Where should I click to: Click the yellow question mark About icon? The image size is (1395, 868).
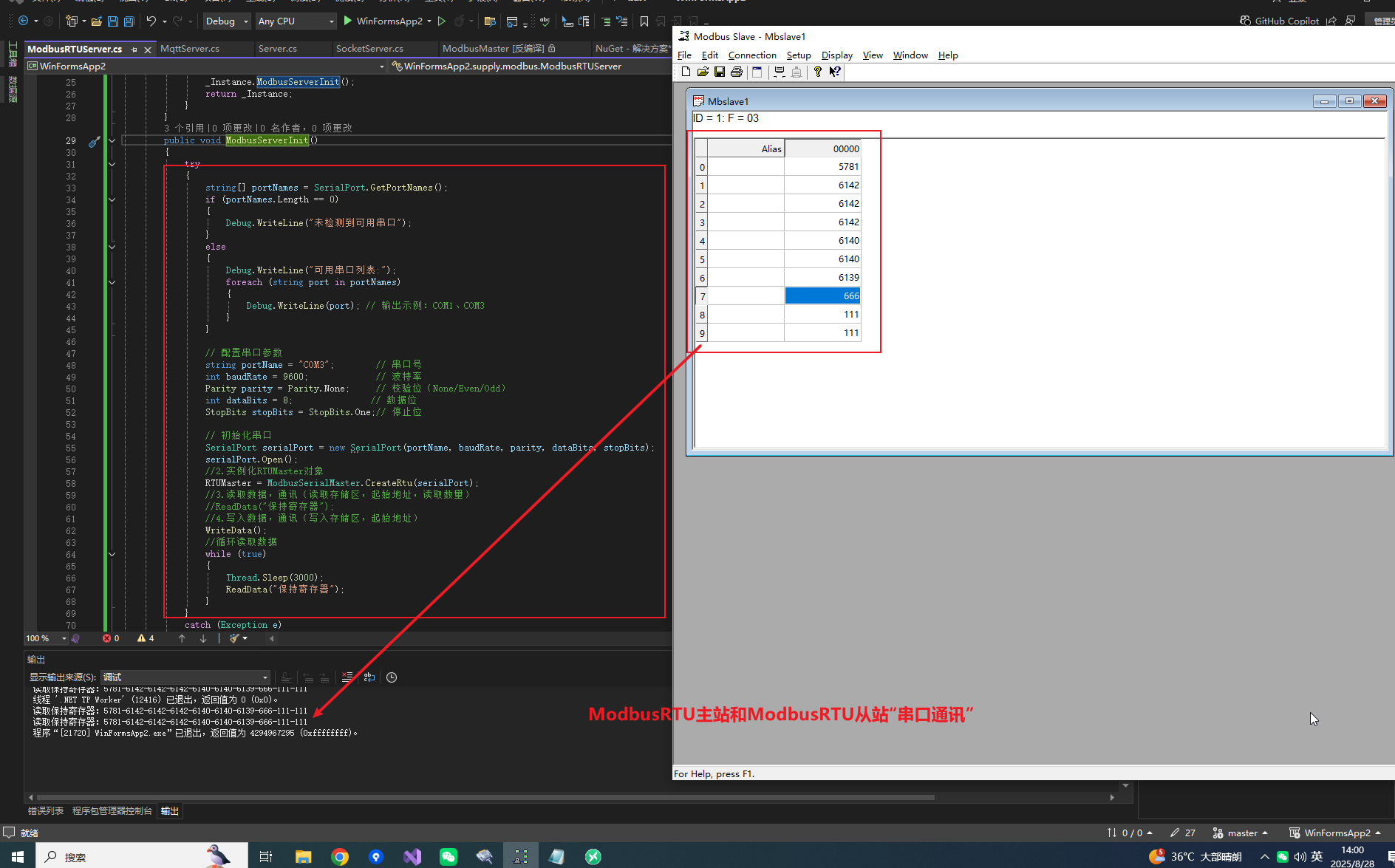(817, 72)
